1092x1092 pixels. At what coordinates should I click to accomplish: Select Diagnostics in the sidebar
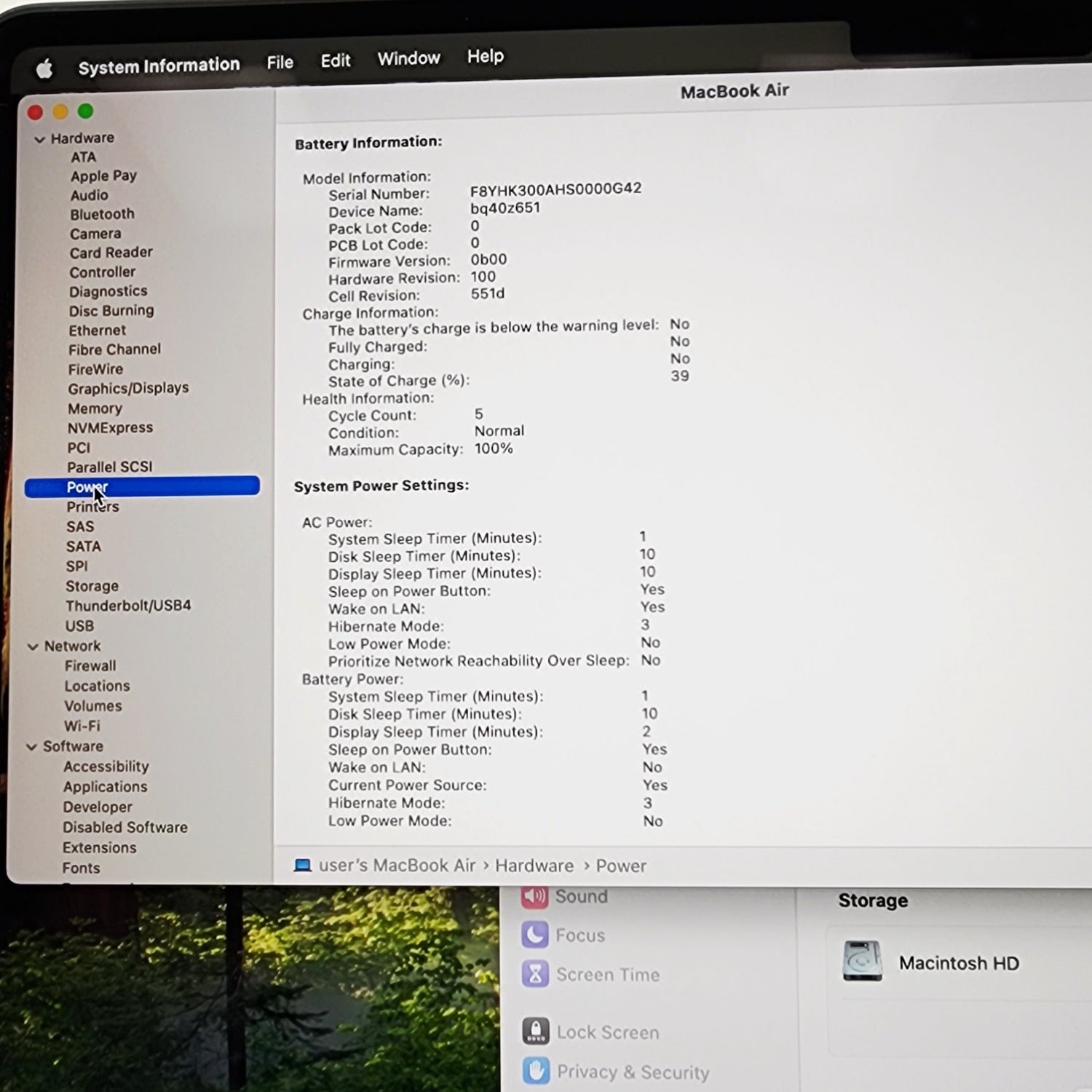pos(108,291)
